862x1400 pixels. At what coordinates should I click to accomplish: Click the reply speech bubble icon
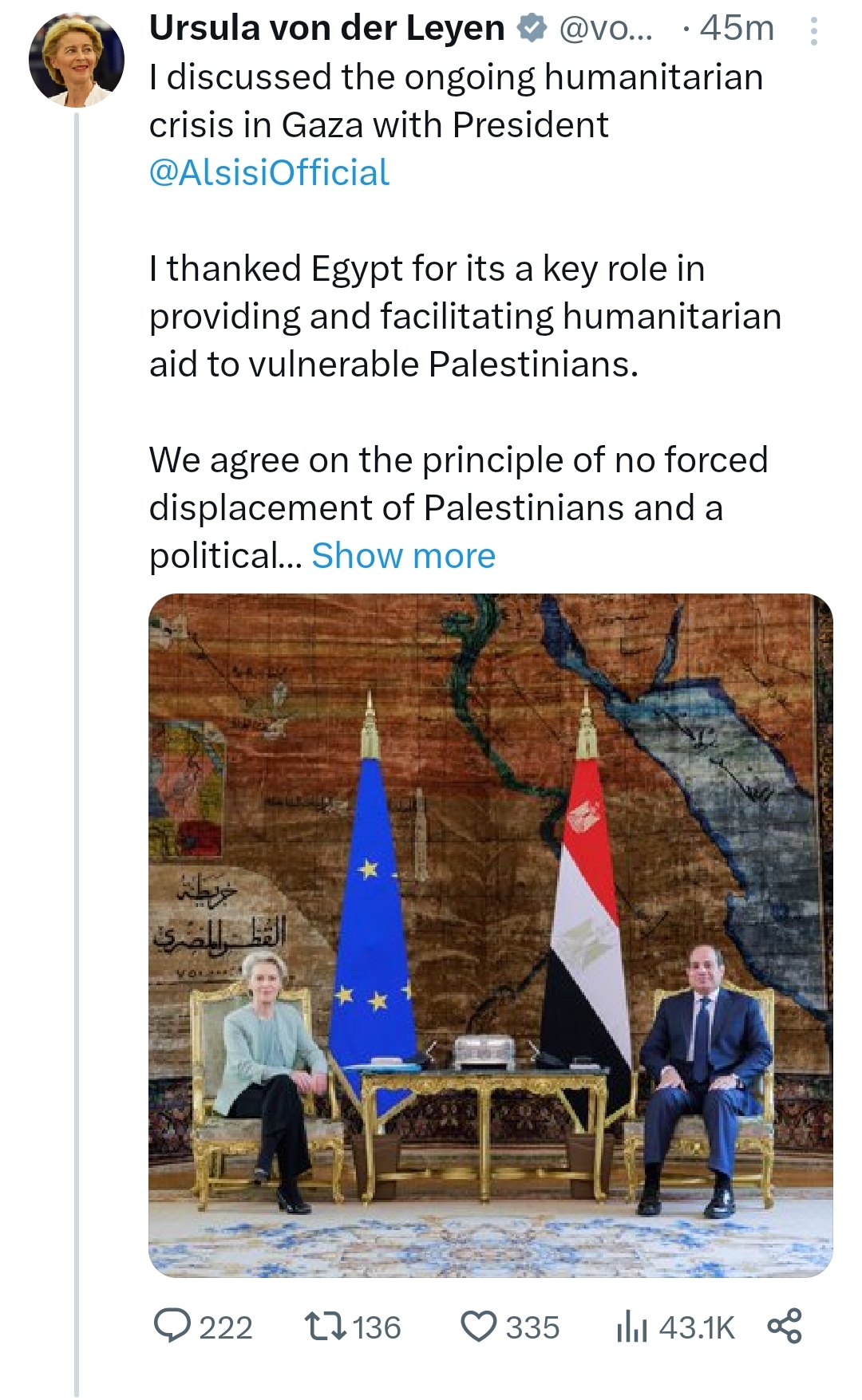tap(172, 1326)
